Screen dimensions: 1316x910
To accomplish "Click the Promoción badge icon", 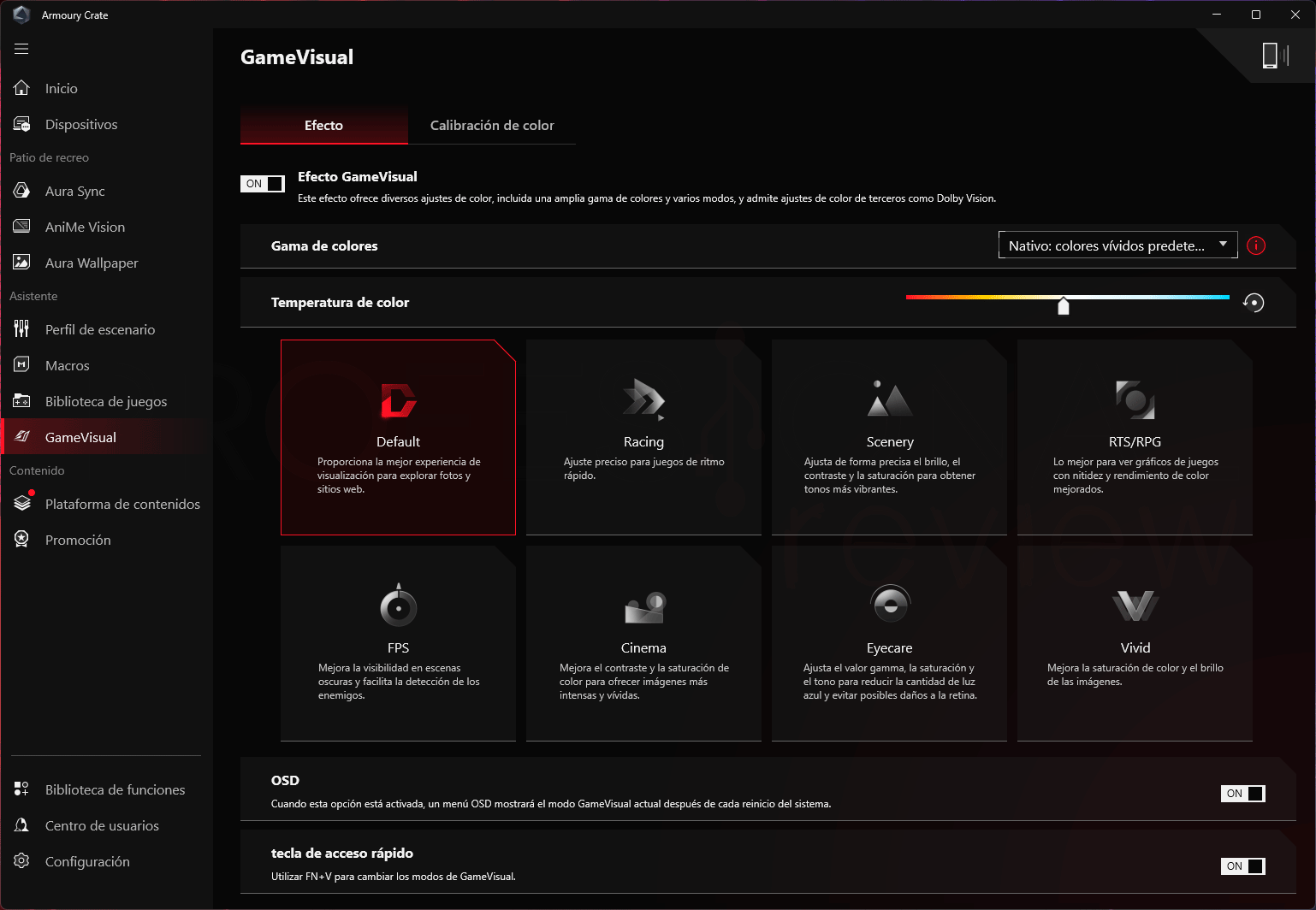I will pyautogui.click(x=21, y=540).
